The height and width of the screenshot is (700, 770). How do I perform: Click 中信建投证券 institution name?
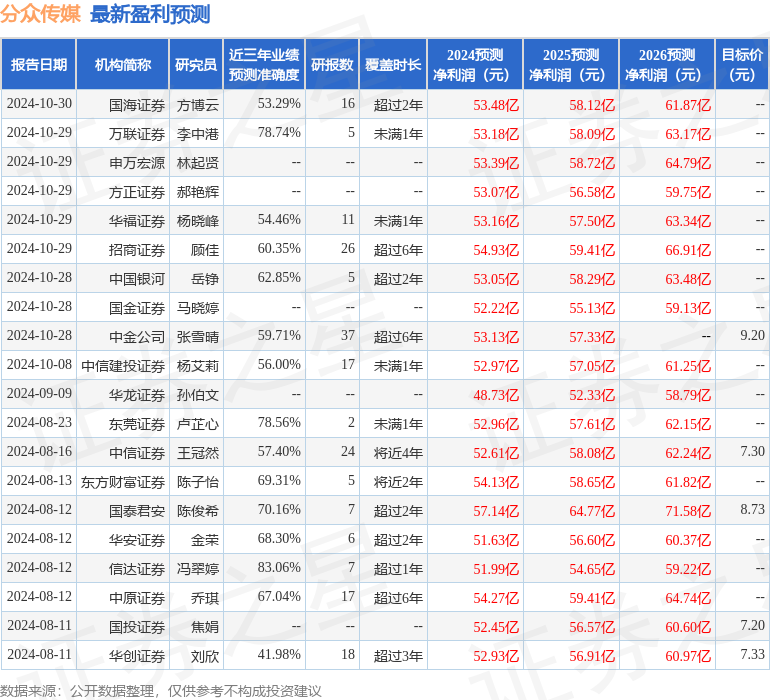(123, 366)
